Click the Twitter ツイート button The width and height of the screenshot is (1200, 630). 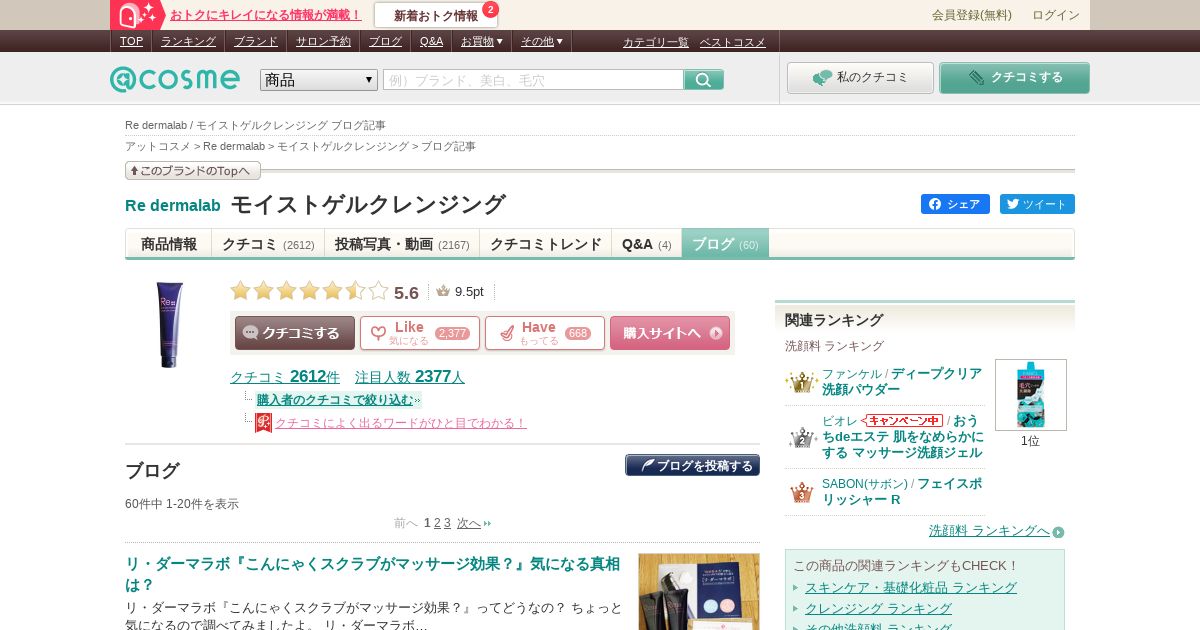1037,204
